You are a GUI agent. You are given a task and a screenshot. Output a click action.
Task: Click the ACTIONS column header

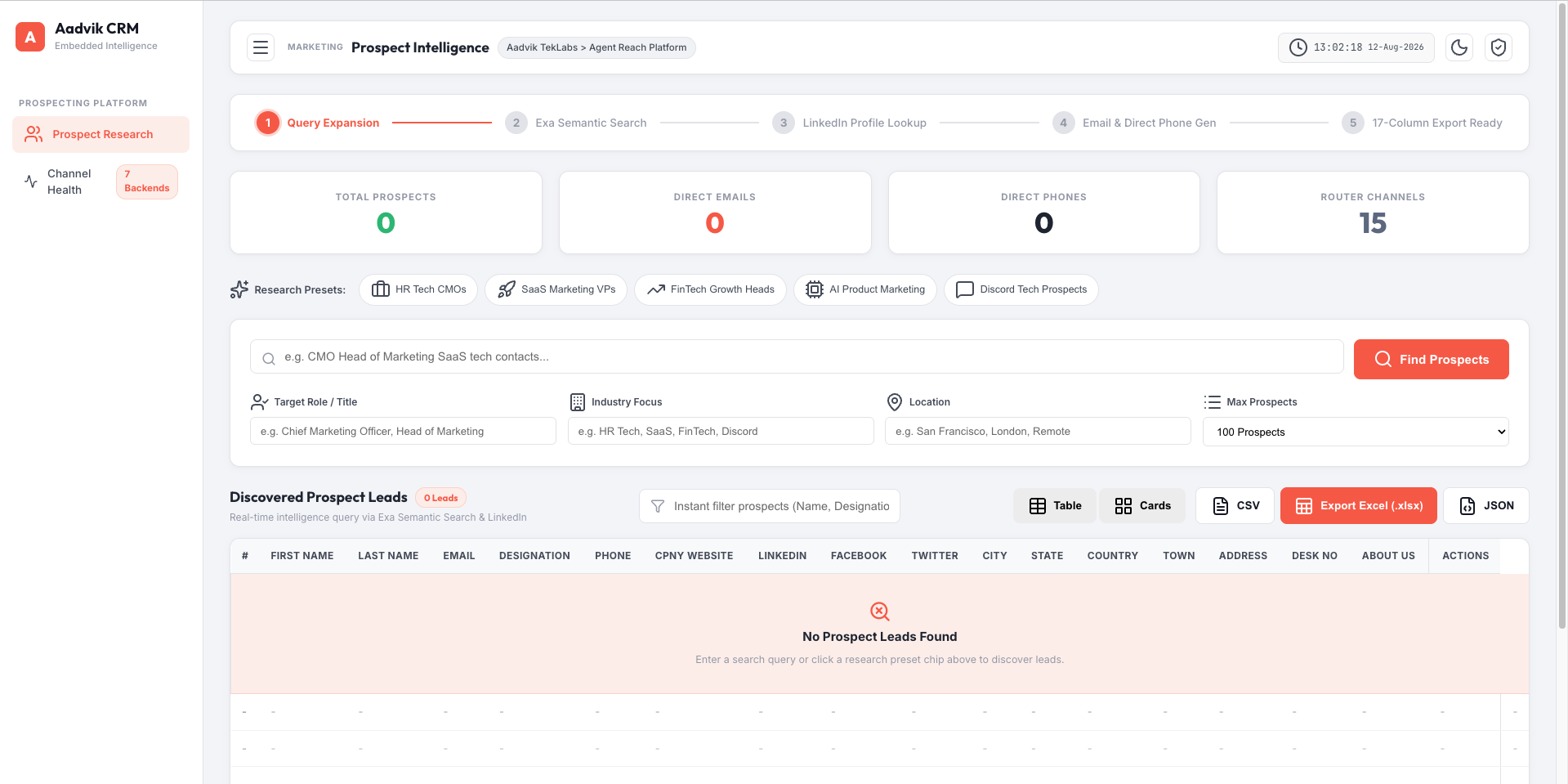coord(1465,556)
